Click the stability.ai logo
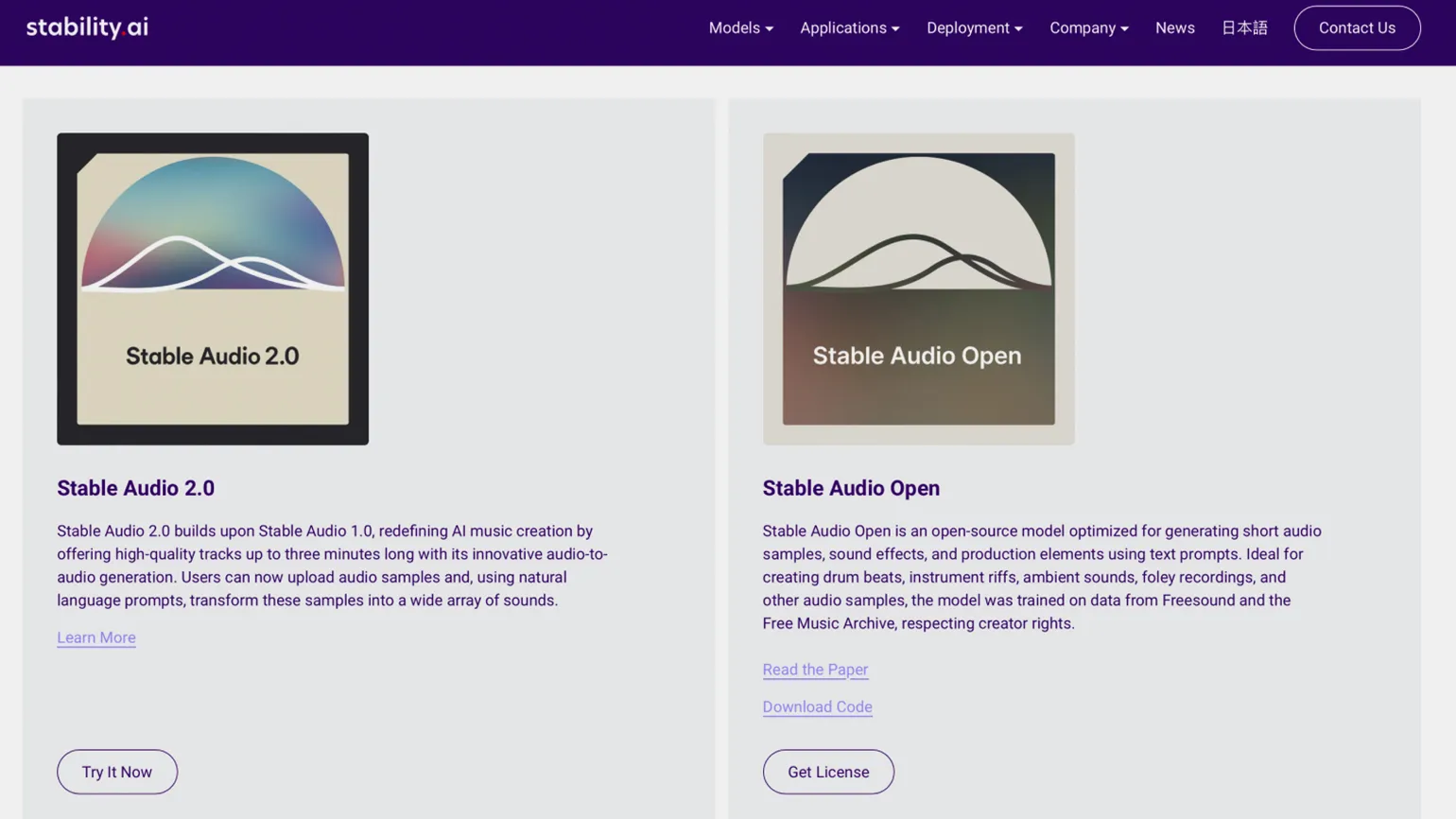The width and height of the screenshot is (1456, 819). (87, 27)
